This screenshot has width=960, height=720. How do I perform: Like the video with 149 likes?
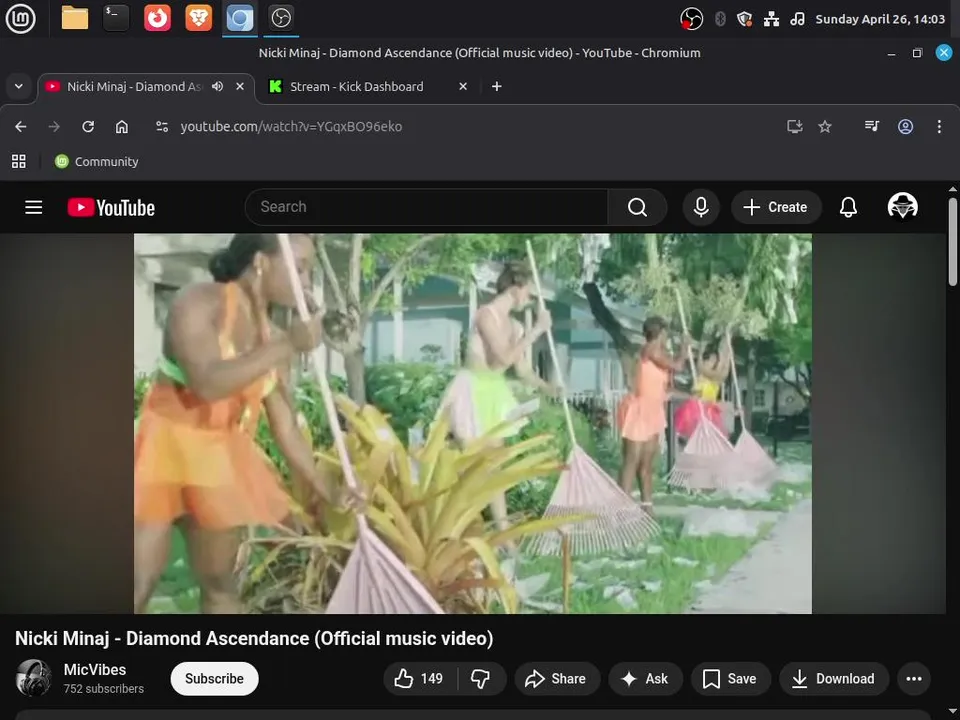pyautogui.click(x=419, y=678)
